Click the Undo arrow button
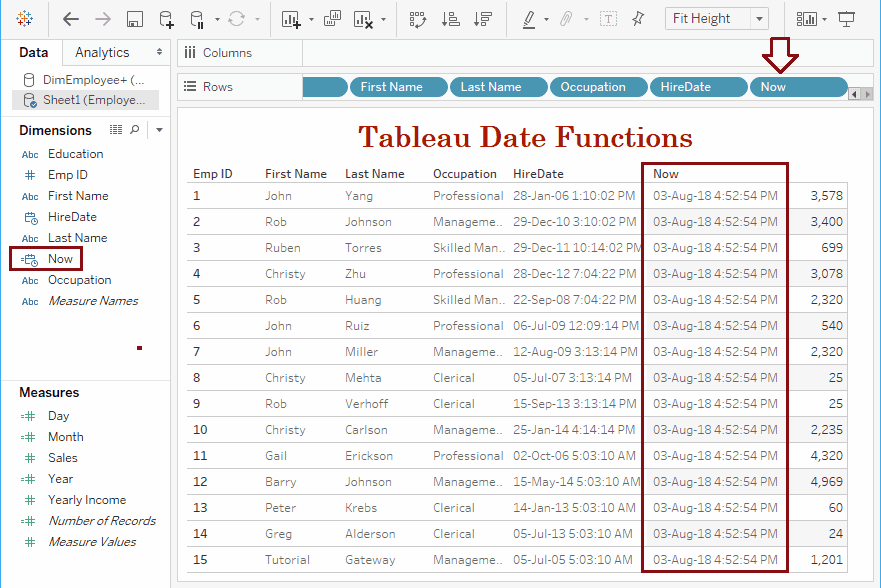The image size is (881, 588). 69,18
